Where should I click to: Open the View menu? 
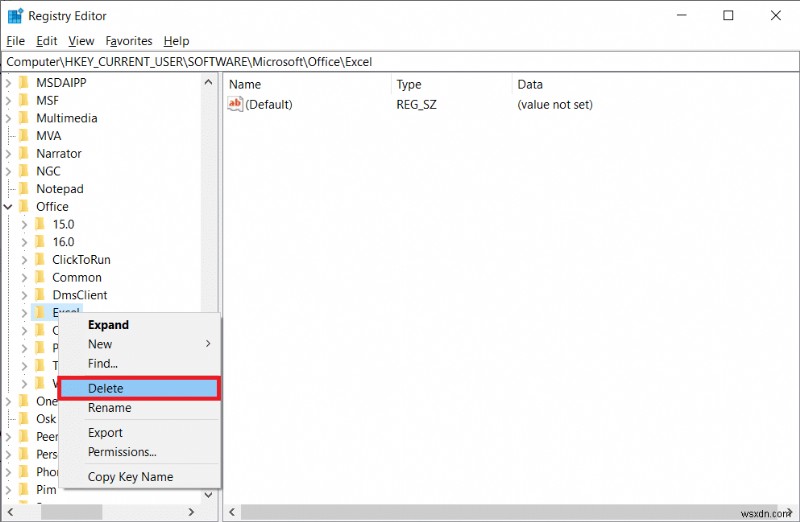coord(81,41)
